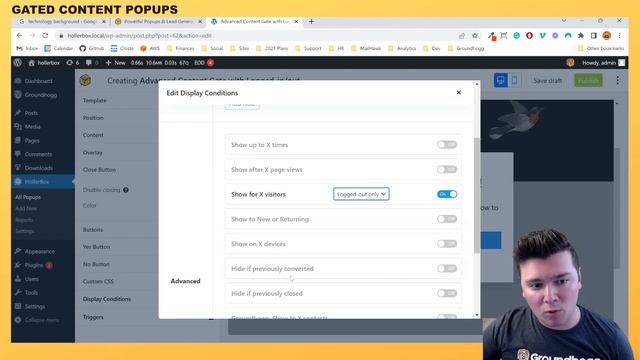Screen dimensions: 640x360
Task: Open Pages in WordPress sidebar
Action: click(32, 140)
